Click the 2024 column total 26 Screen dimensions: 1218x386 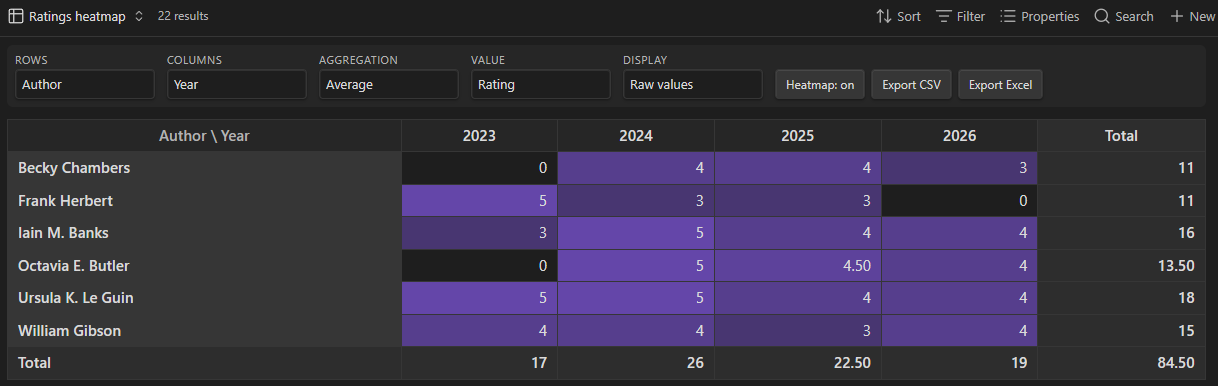(x=636, y=363)
